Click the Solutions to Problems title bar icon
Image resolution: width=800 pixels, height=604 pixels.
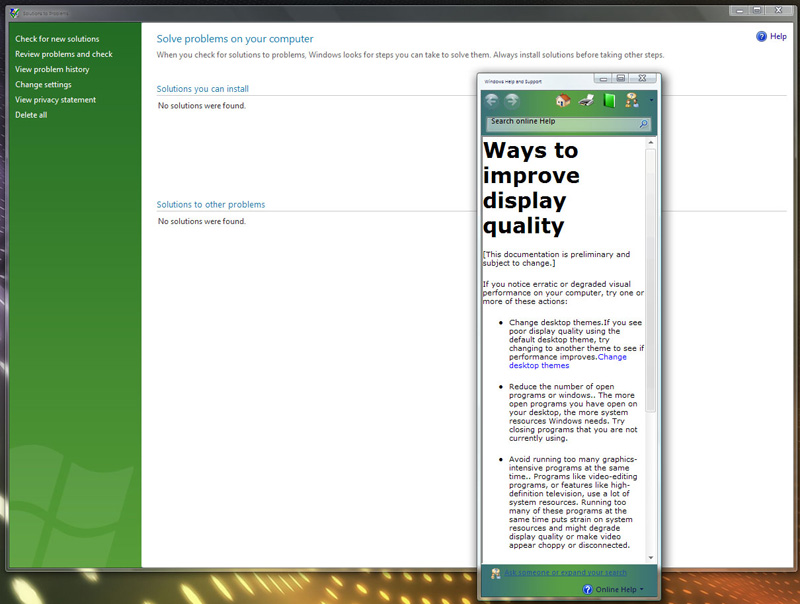pos(14,13)
